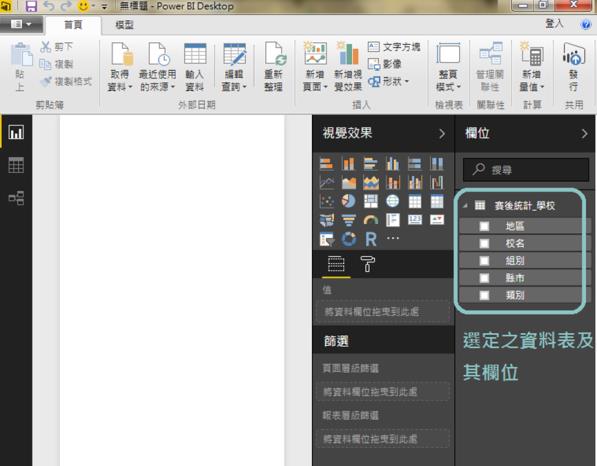Select the line chart visual
Screen dimensions: 597x466
click(x=327, y=183)
